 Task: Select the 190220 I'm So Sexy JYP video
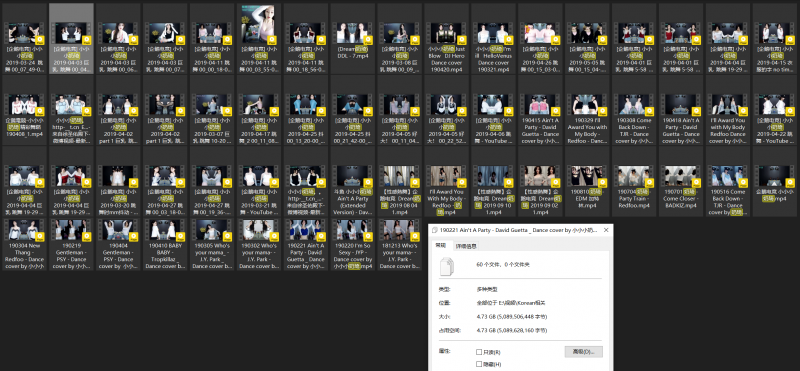353,244
